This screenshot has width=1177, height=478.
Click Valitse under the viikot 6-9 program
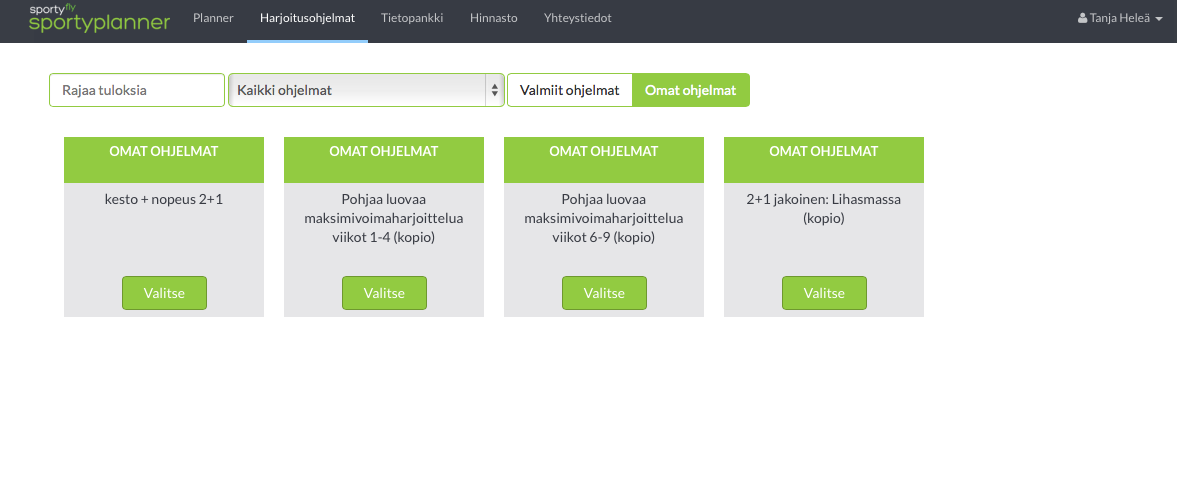[604, 293]
